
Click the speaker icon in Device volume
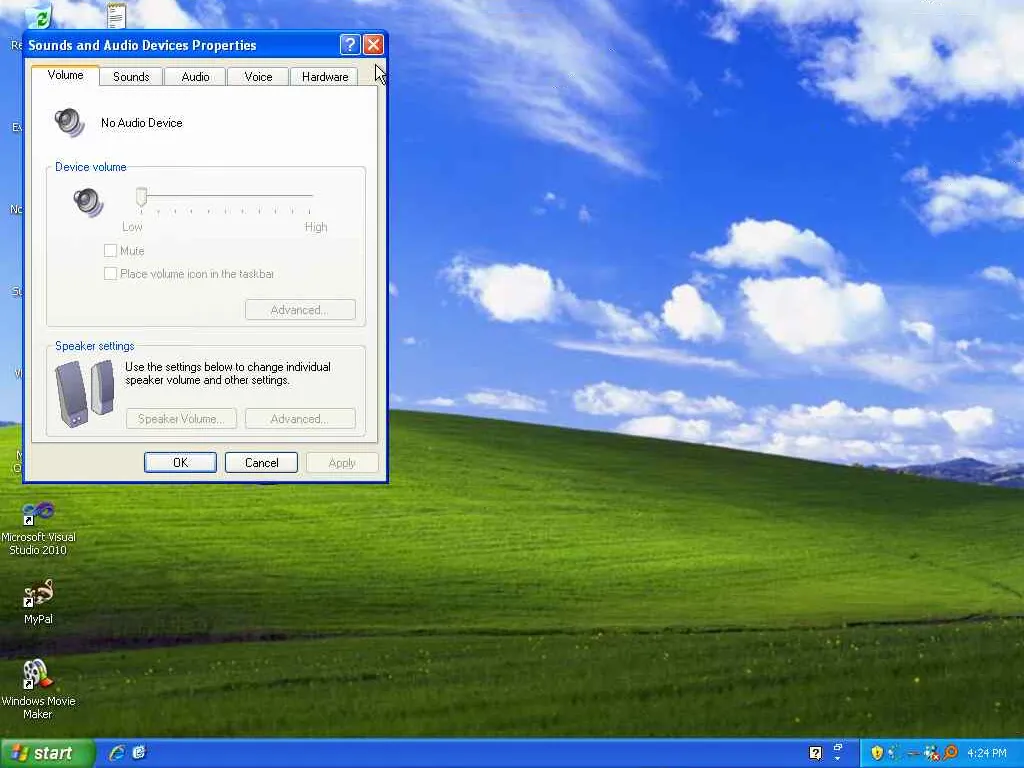[x=88, y=202]
